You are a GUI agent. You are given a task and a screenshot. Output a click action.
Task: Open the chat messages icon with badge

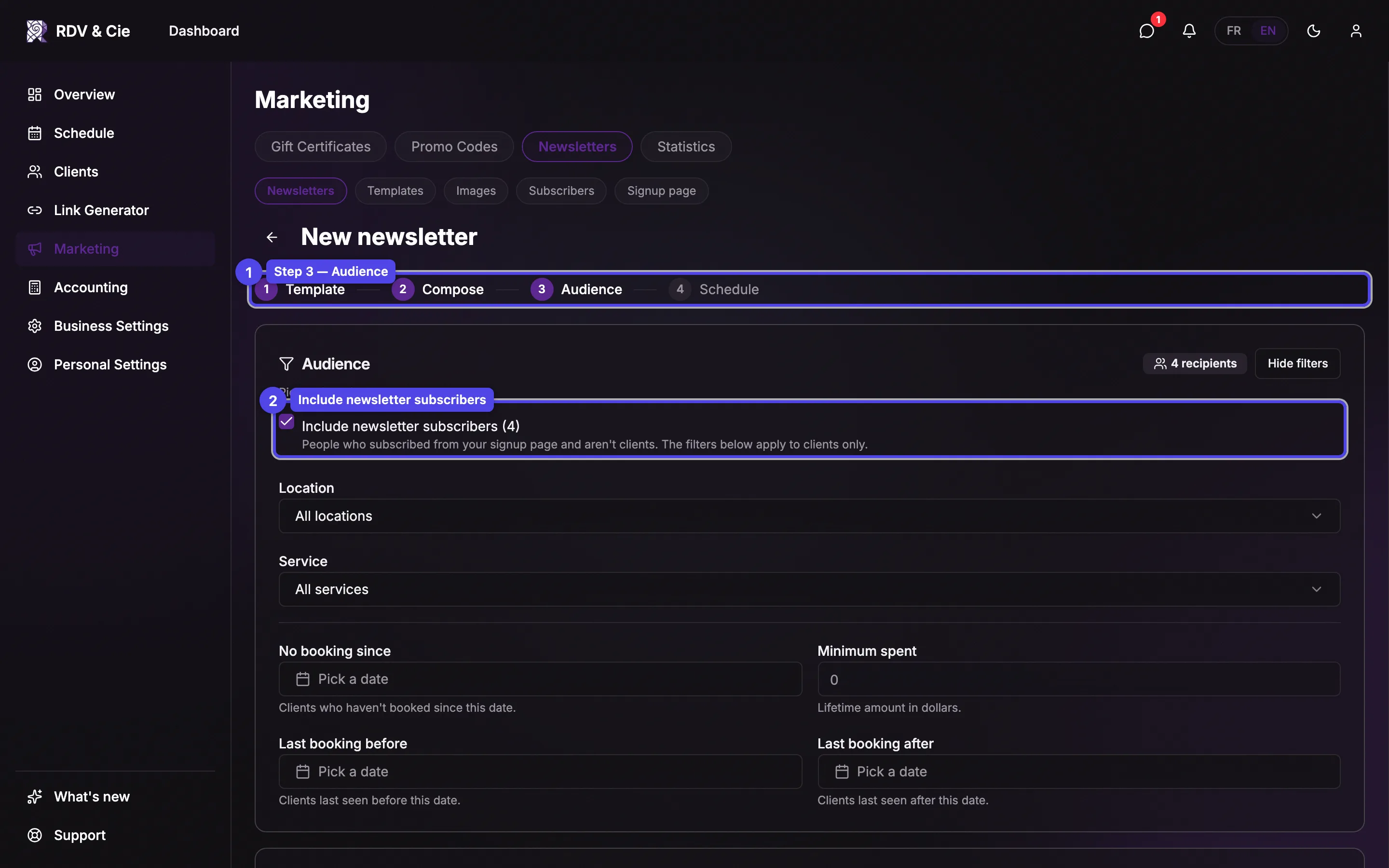pyautogui.click(x=1147, y=30)
